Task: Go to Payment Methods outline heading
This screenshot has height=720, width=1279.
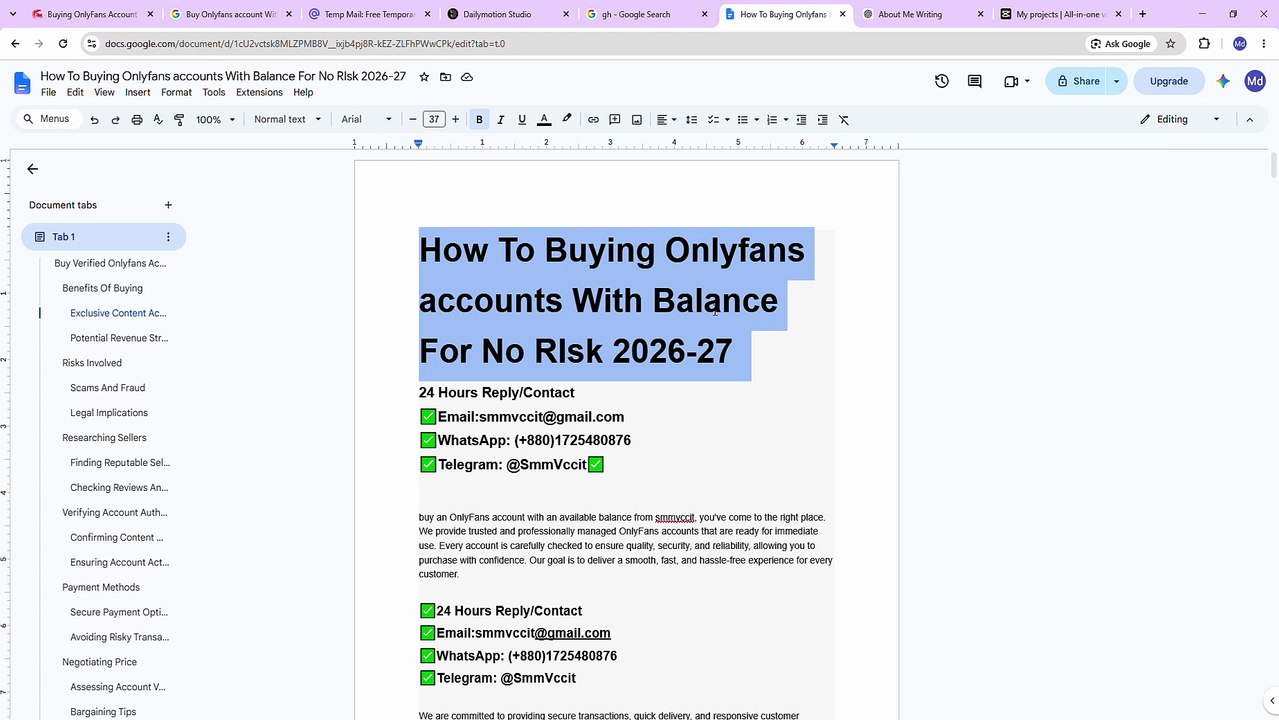Action: (101, 587)
